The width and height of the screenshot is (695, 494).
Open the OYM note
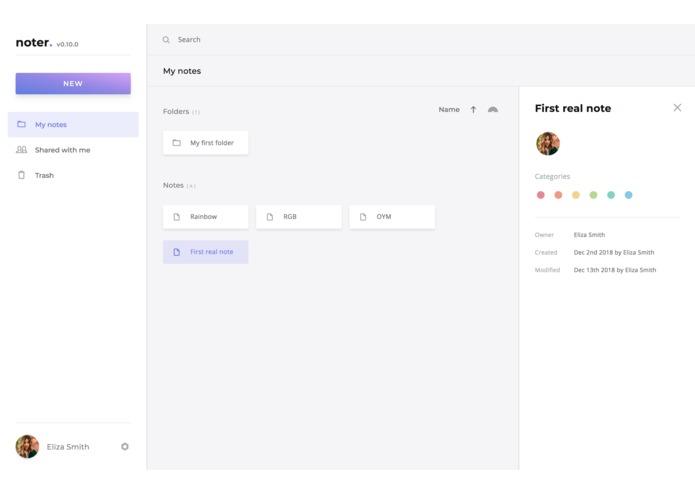[392, 217]
